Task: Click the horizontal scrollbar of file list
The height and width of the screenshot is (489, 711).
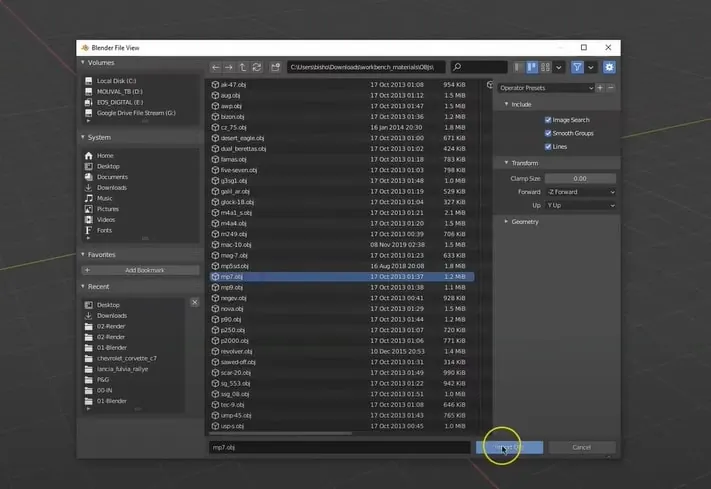Action: click(x=280, y=434)
